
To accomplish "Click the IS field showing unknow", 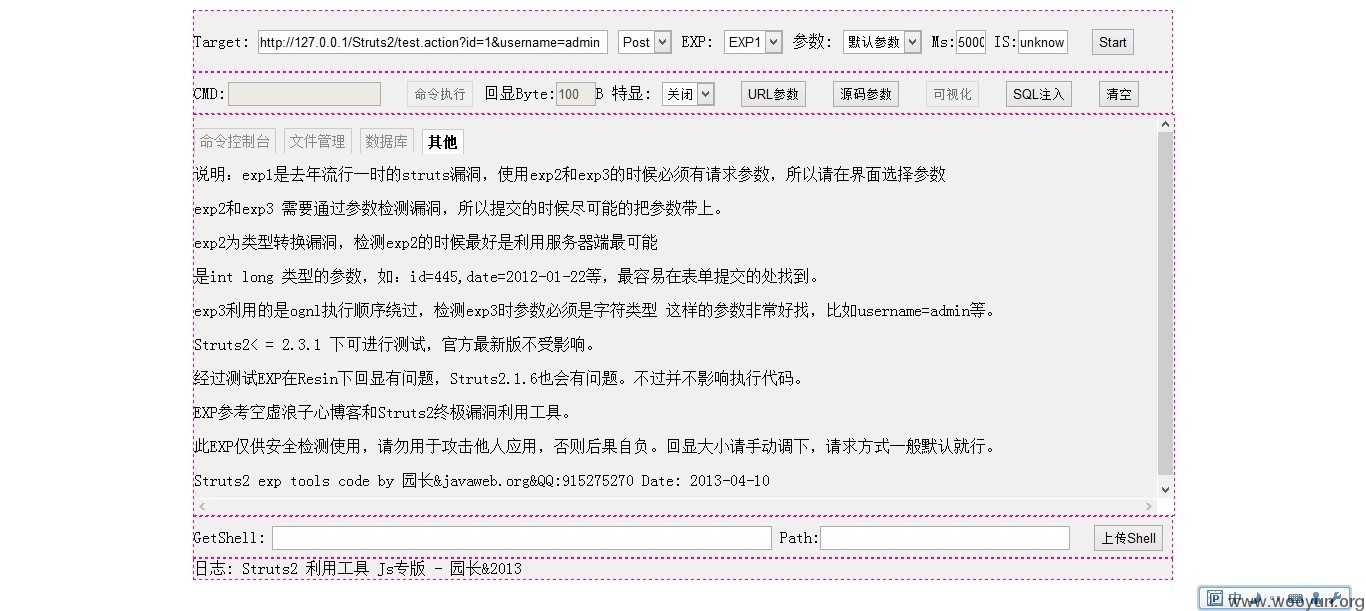I will pos(1043,42).
